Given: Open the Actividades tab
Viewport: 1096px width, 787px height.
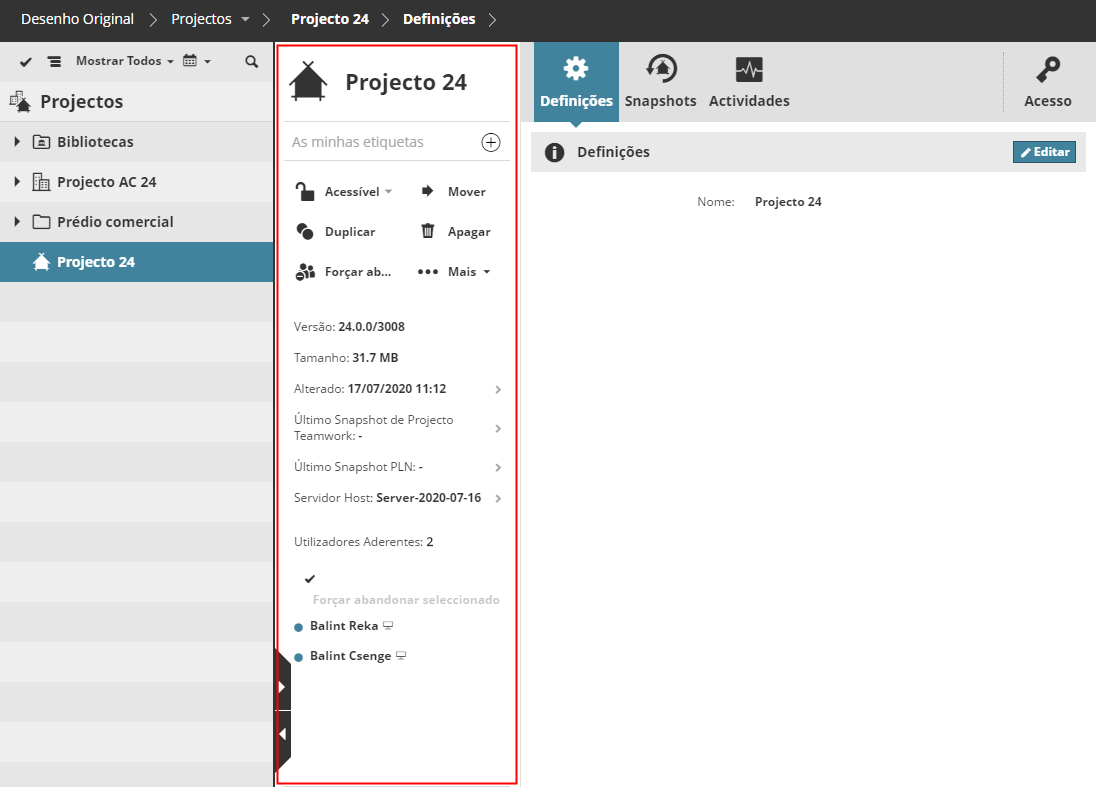Looking at the screenshot, I should click(749, 82).
